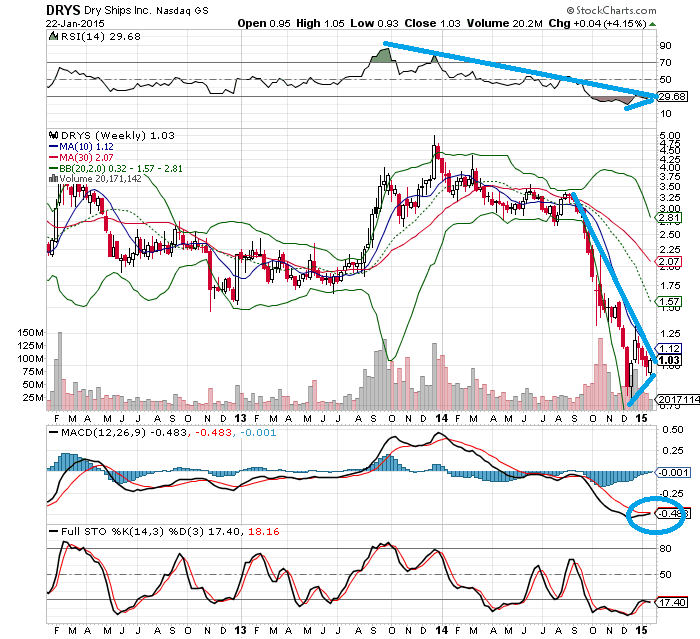Click the DRYS (Weekly) 1.03 legend

pyautogui.click(x=117, y=135)
